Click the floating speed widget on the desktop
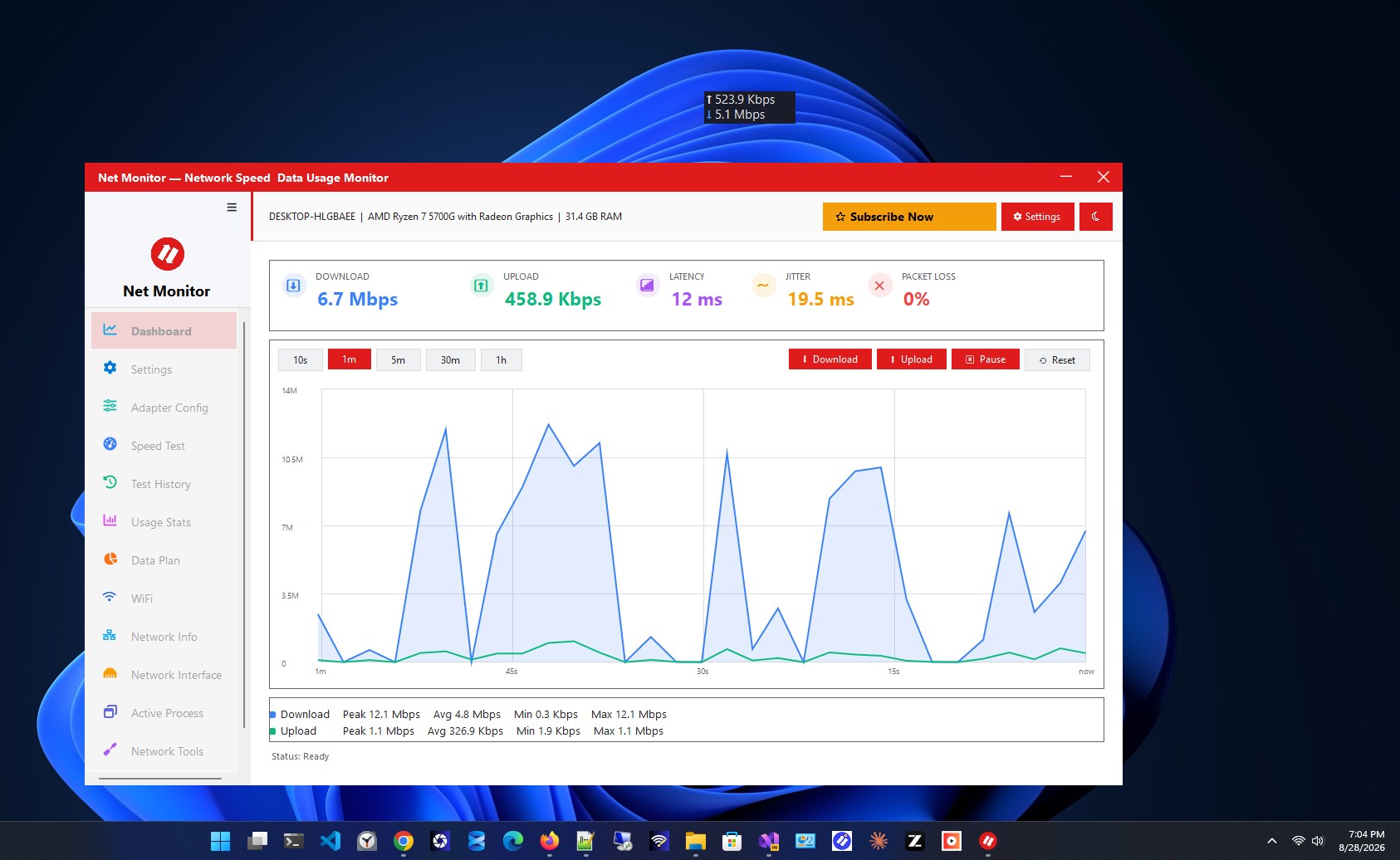 click(x=750, y=107)
